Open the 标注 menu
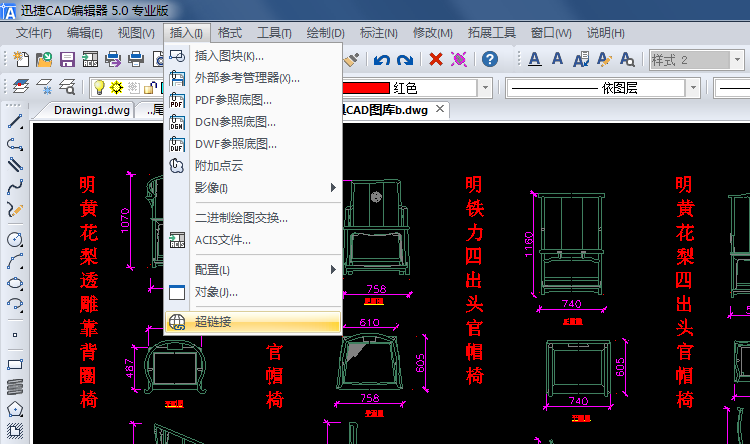 [378, 33]
